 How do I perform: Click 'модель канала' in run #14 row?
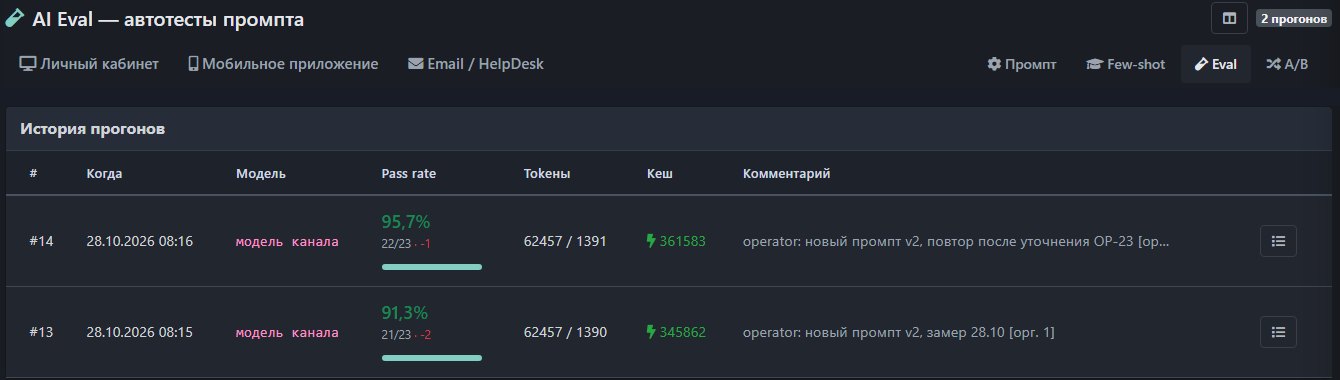tap(287, 242)
